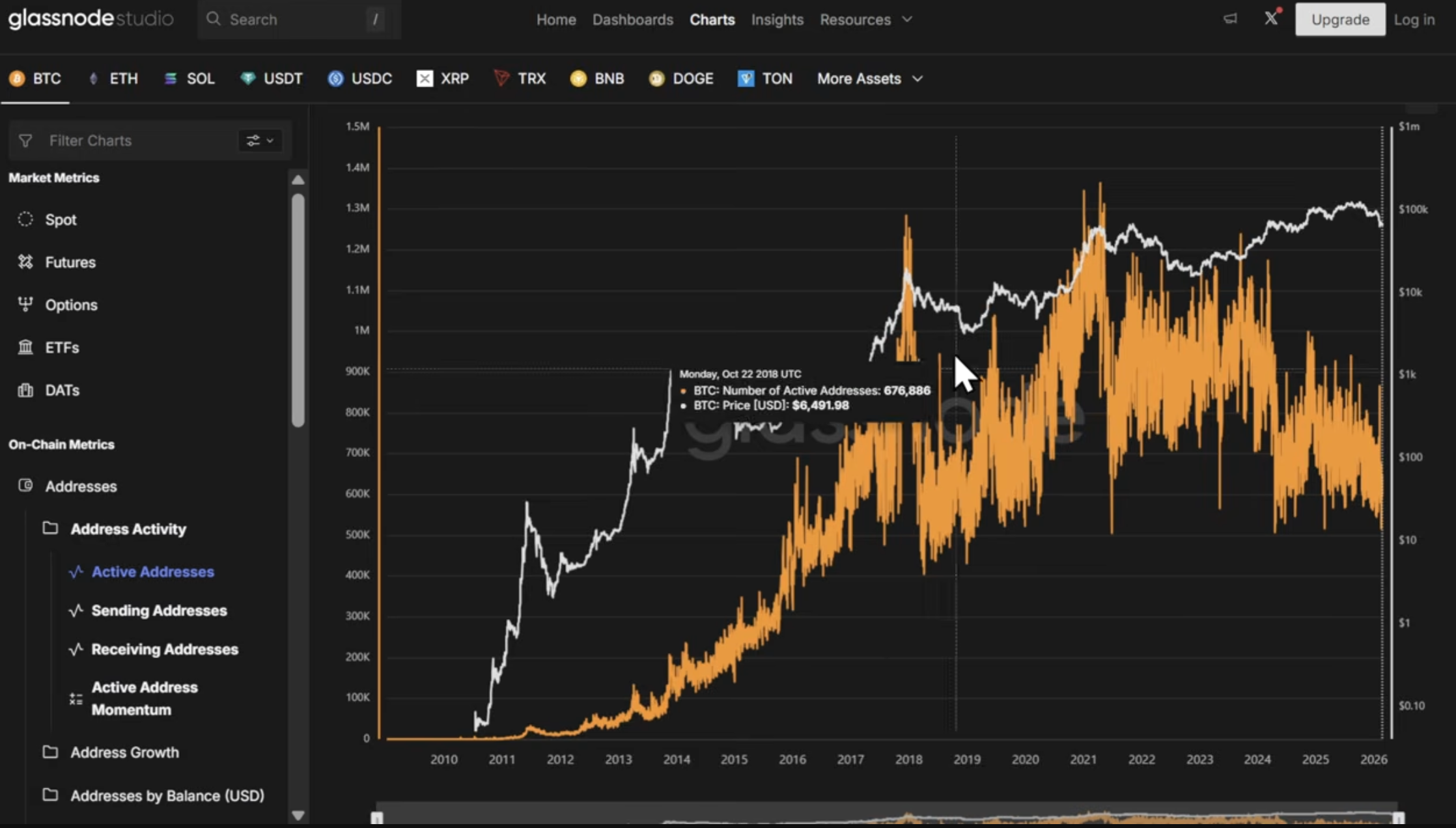Open the Futures market metrics
This screenshot has width=1456, height=828.
tap(70, 262)
